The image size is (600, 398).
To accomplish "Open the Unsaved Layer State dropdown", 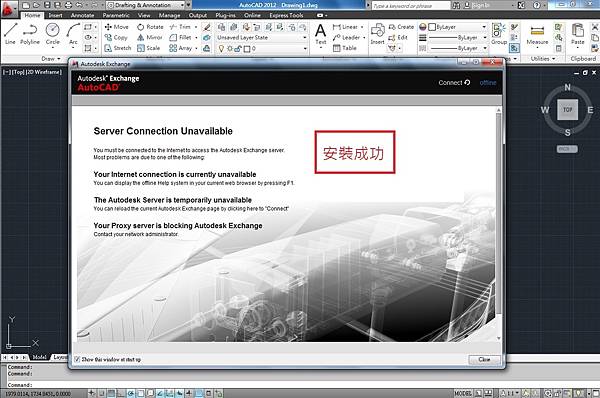I will [262, 38].
